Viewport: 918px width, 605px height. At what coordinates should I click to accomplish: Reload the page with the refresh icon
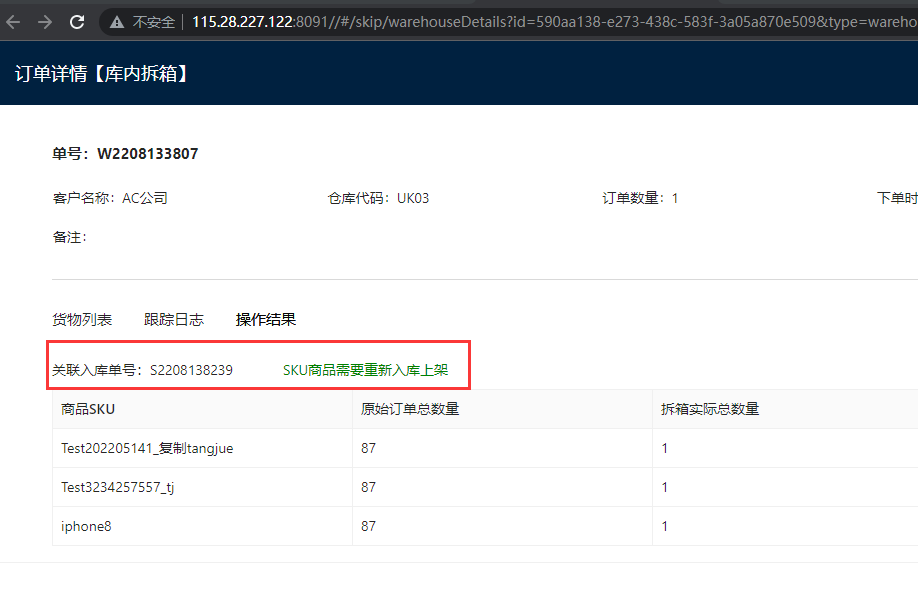click(77, 21)
